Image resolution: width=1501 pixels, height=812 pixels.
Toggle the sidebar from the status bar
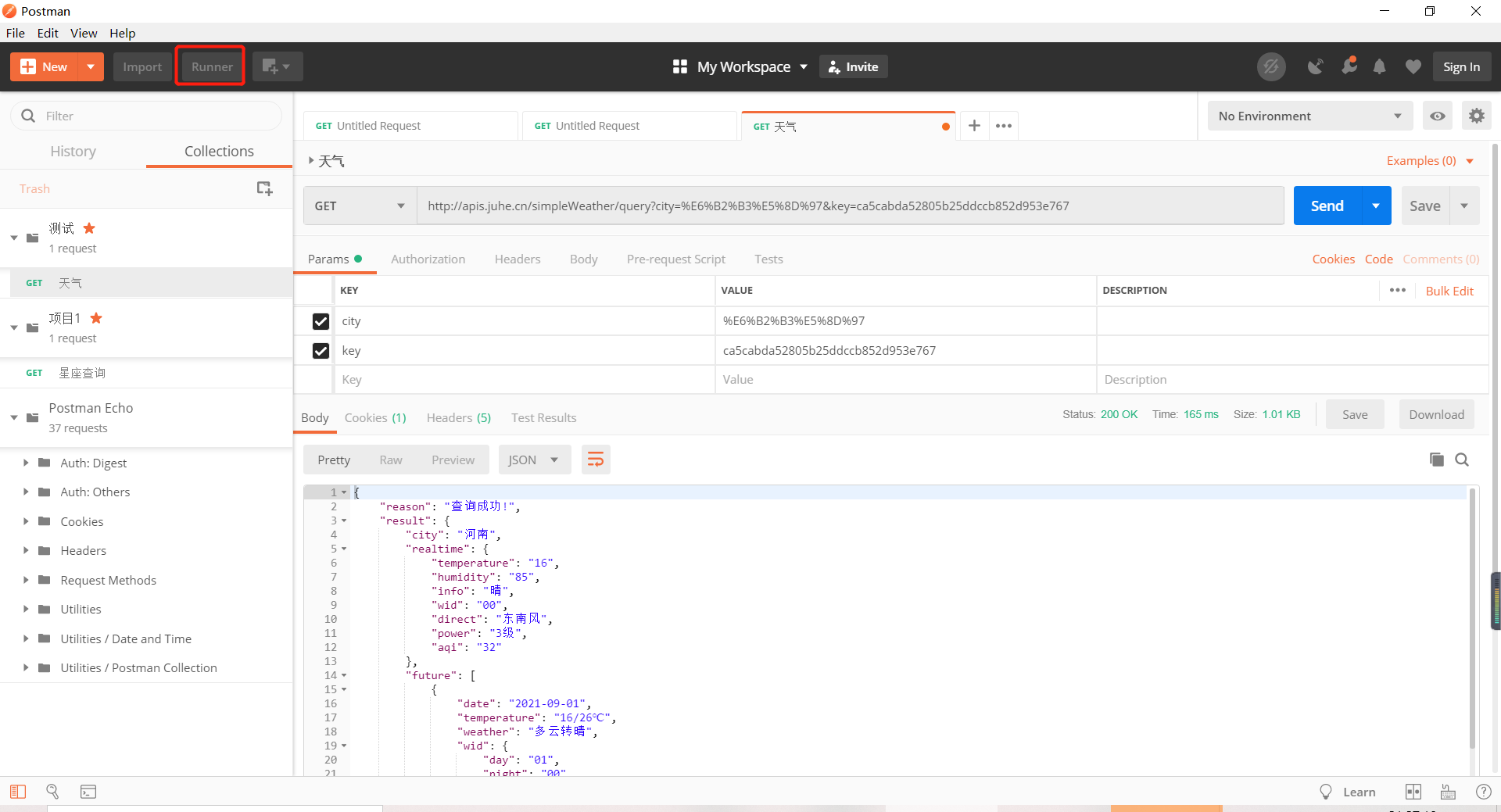tap(18, 792)
